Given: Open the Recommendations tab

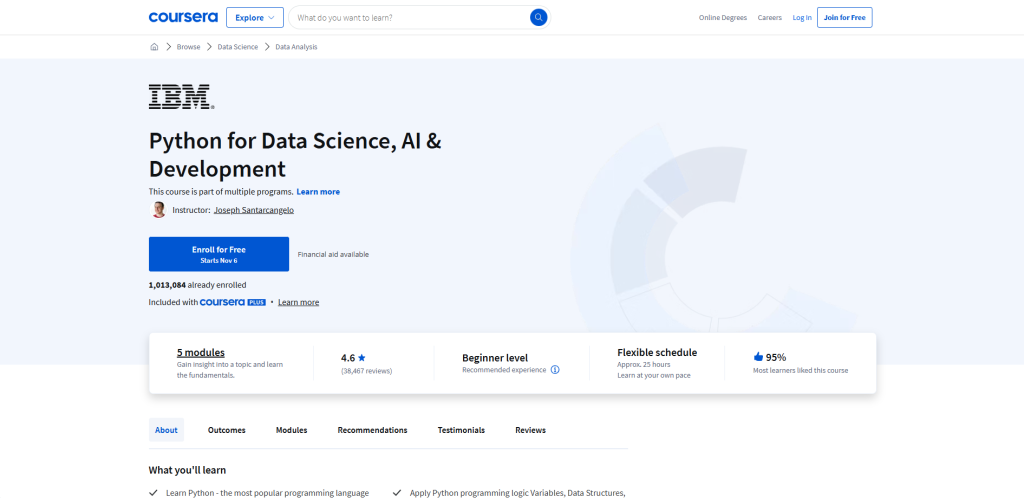Looking at the screenshot, I should coord(372,430).
